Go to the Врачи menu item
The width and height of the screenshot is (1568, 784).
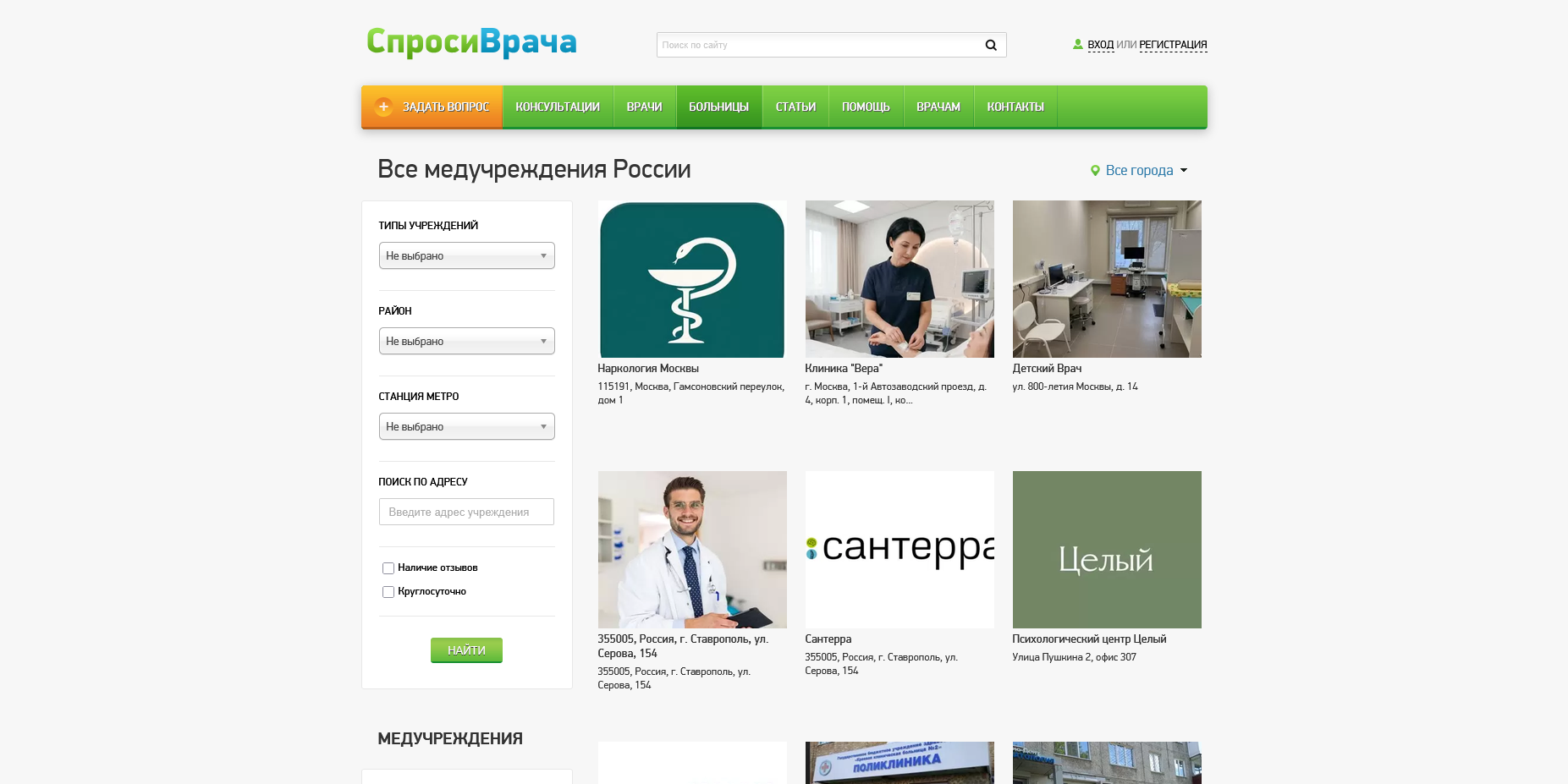[x=645, y=107]
